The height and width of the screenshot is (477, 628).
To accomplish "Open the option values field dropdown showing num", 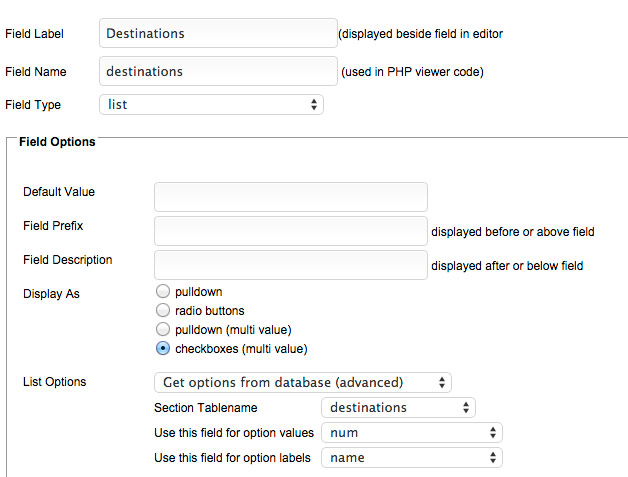I will coord(411,433).
